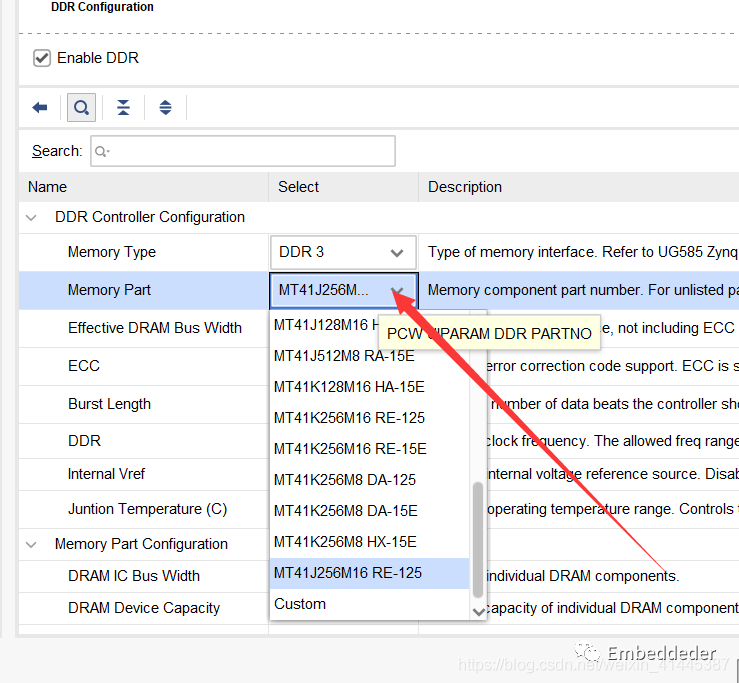
Task: Click the dropdown list scrollbar thumb
Action: click(x=478, y=540)
